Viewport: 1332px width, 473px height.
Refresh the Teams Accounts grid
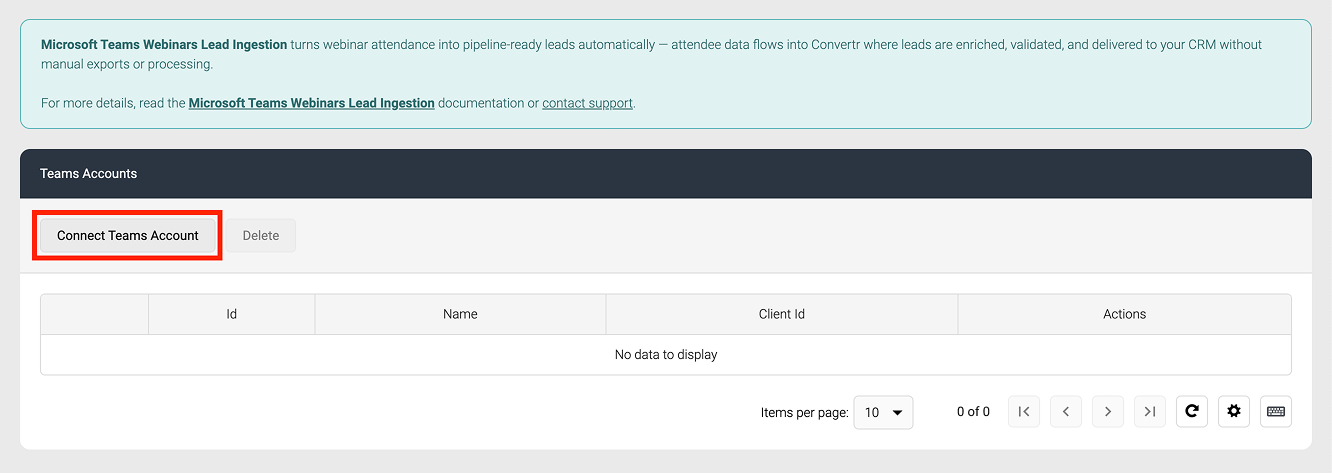[x=1192, y=412]
